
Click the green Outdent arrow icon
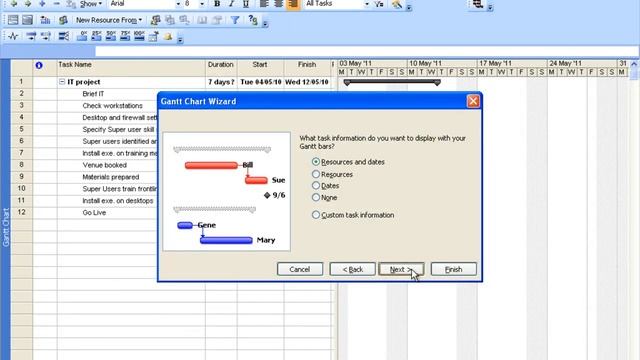[13, 4]
